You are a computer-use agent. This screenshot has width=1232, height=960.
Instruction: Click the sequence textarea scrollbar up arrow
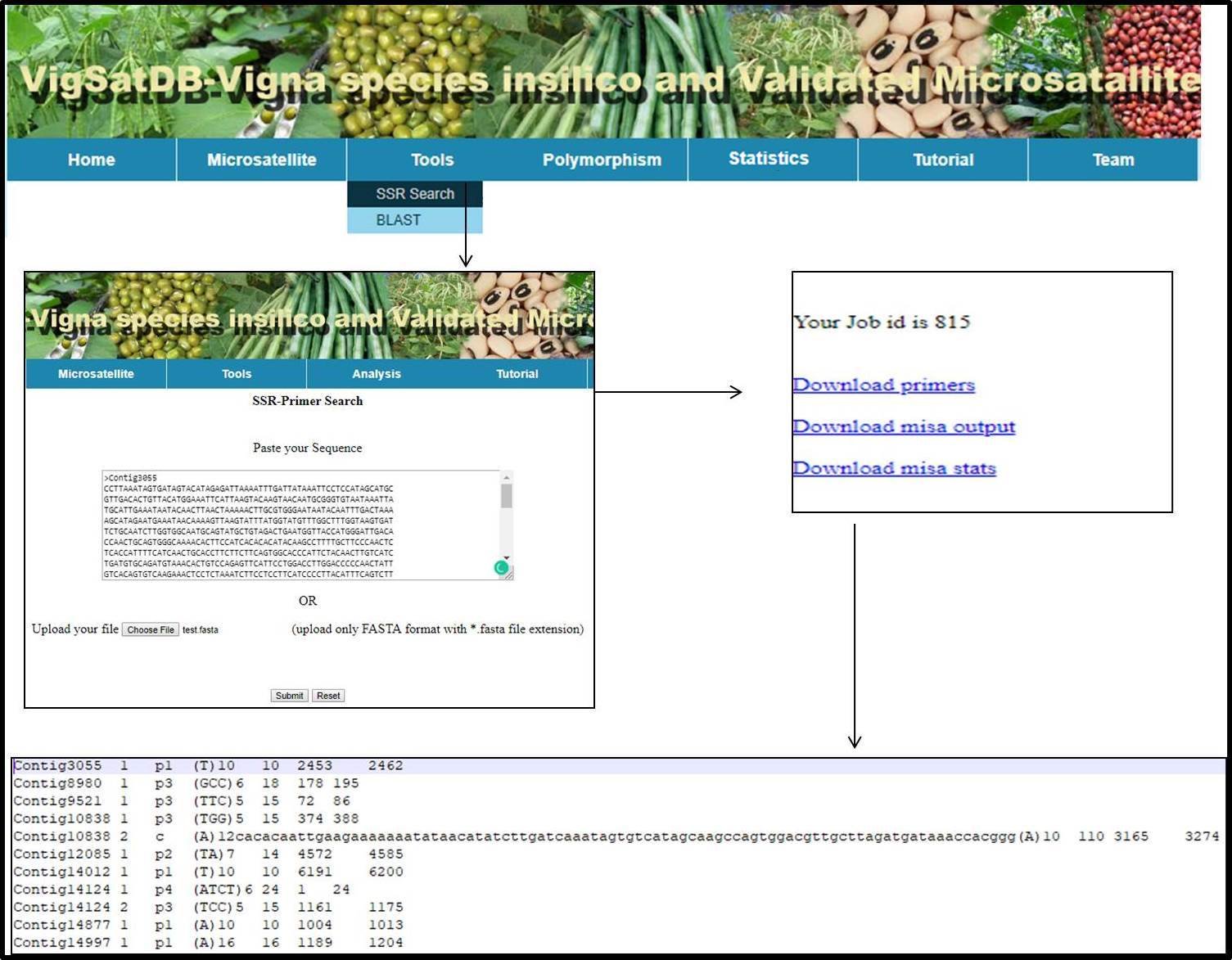click(507, 477)
